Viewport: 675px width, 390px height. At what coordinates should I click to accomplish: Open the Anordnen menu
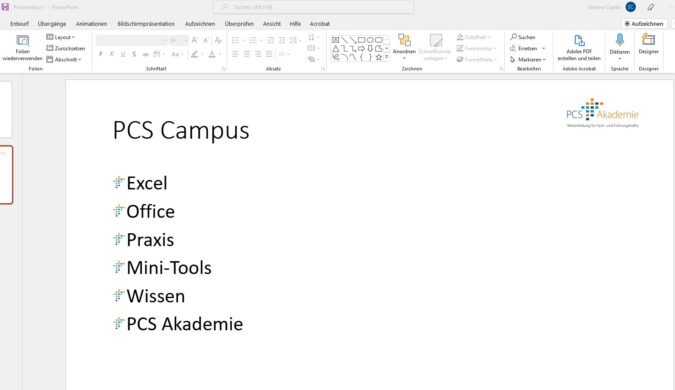(404, 46)
